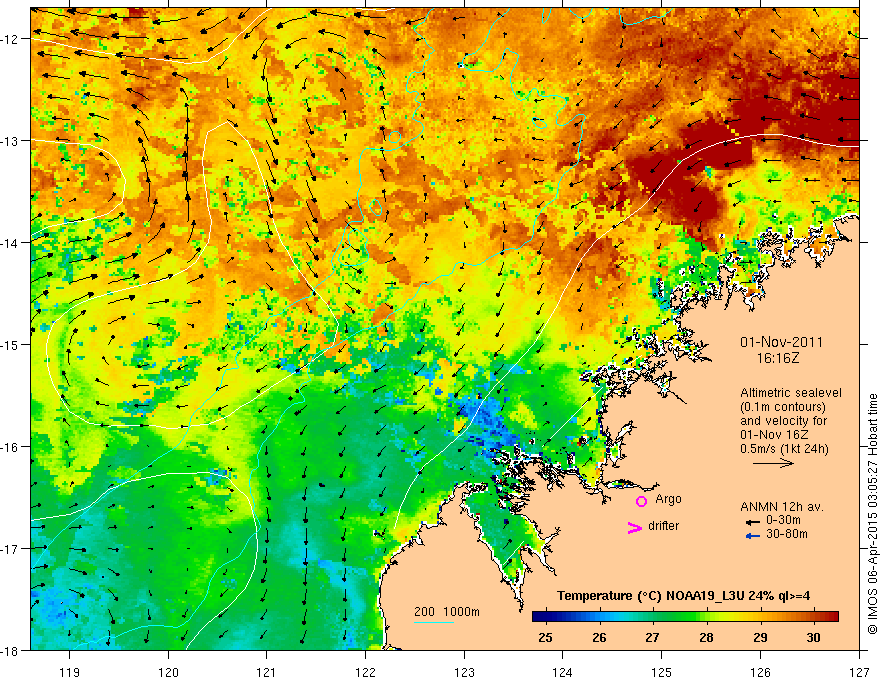Click longitude axis label 121
The image size is (880, 680).
tap(267, 672)
